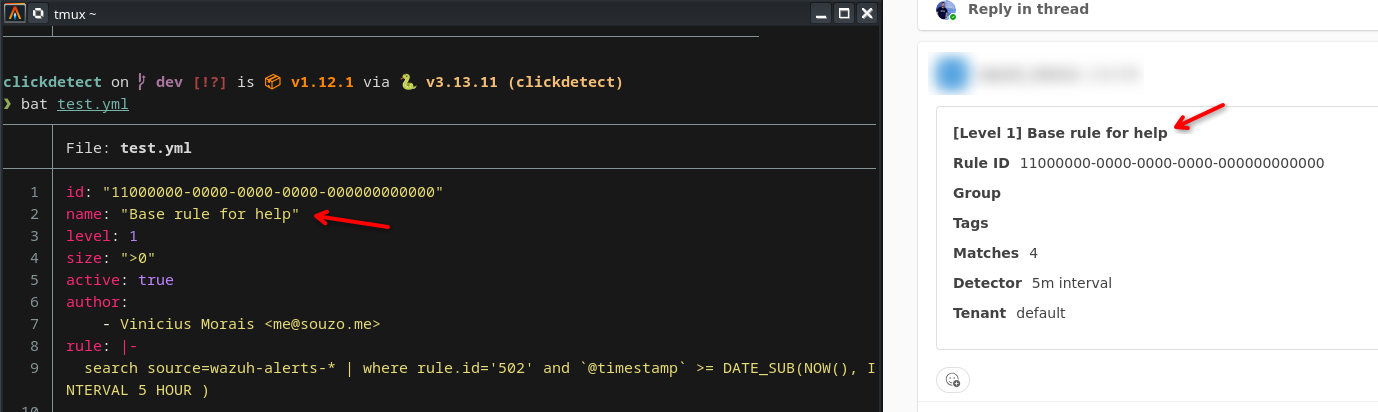Click the Tenant 'default' value
Viewport: 1378px width, 412px height.
pos(1041,313)
